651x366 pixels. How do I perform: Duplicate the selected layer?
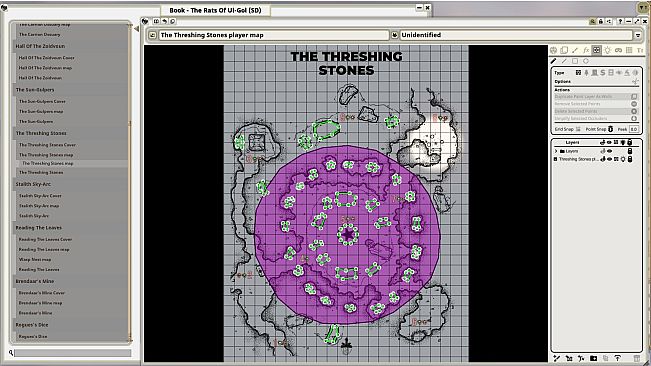606,358
